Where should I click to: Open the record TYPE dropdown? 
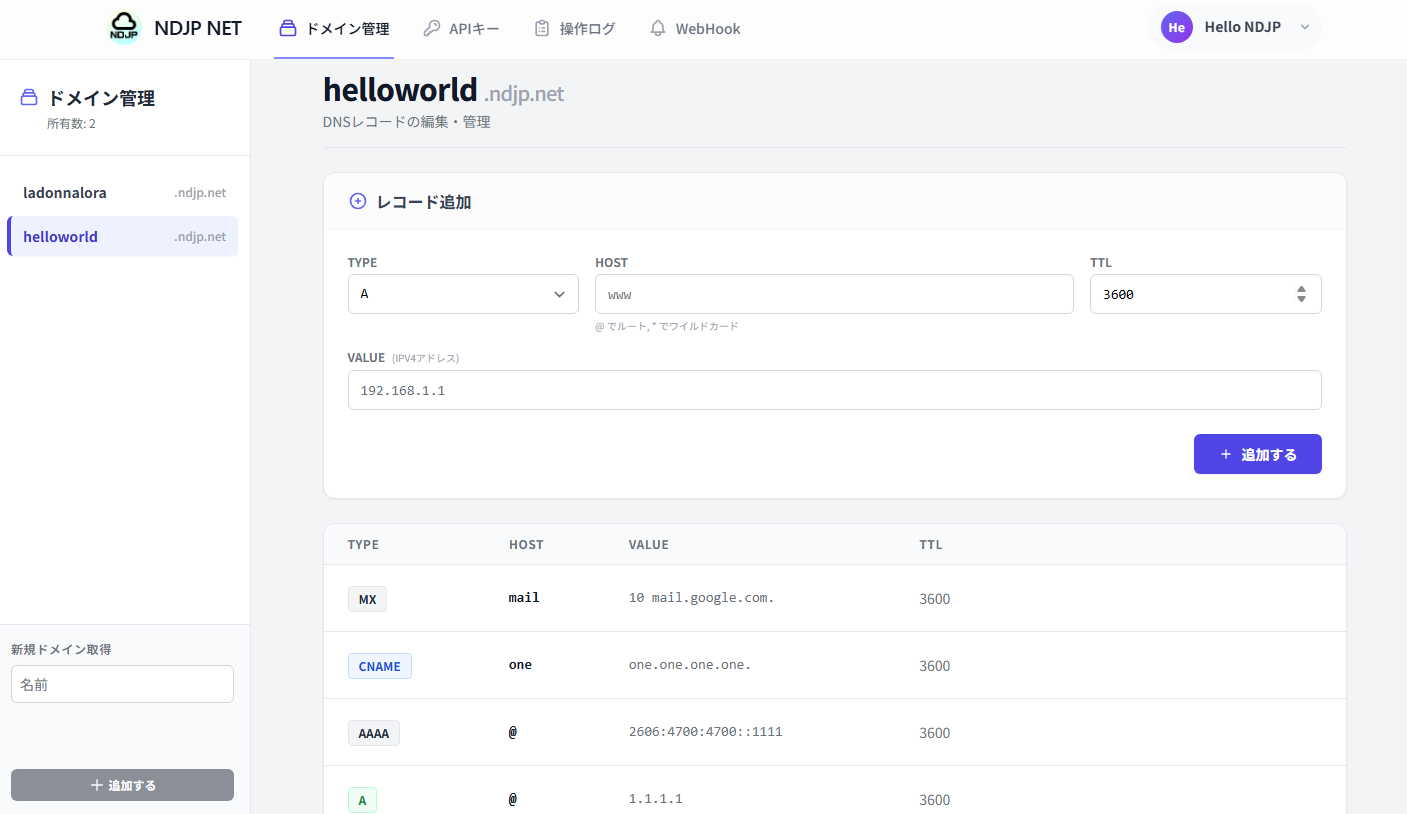pyautogui.click(x=462, y=293)
